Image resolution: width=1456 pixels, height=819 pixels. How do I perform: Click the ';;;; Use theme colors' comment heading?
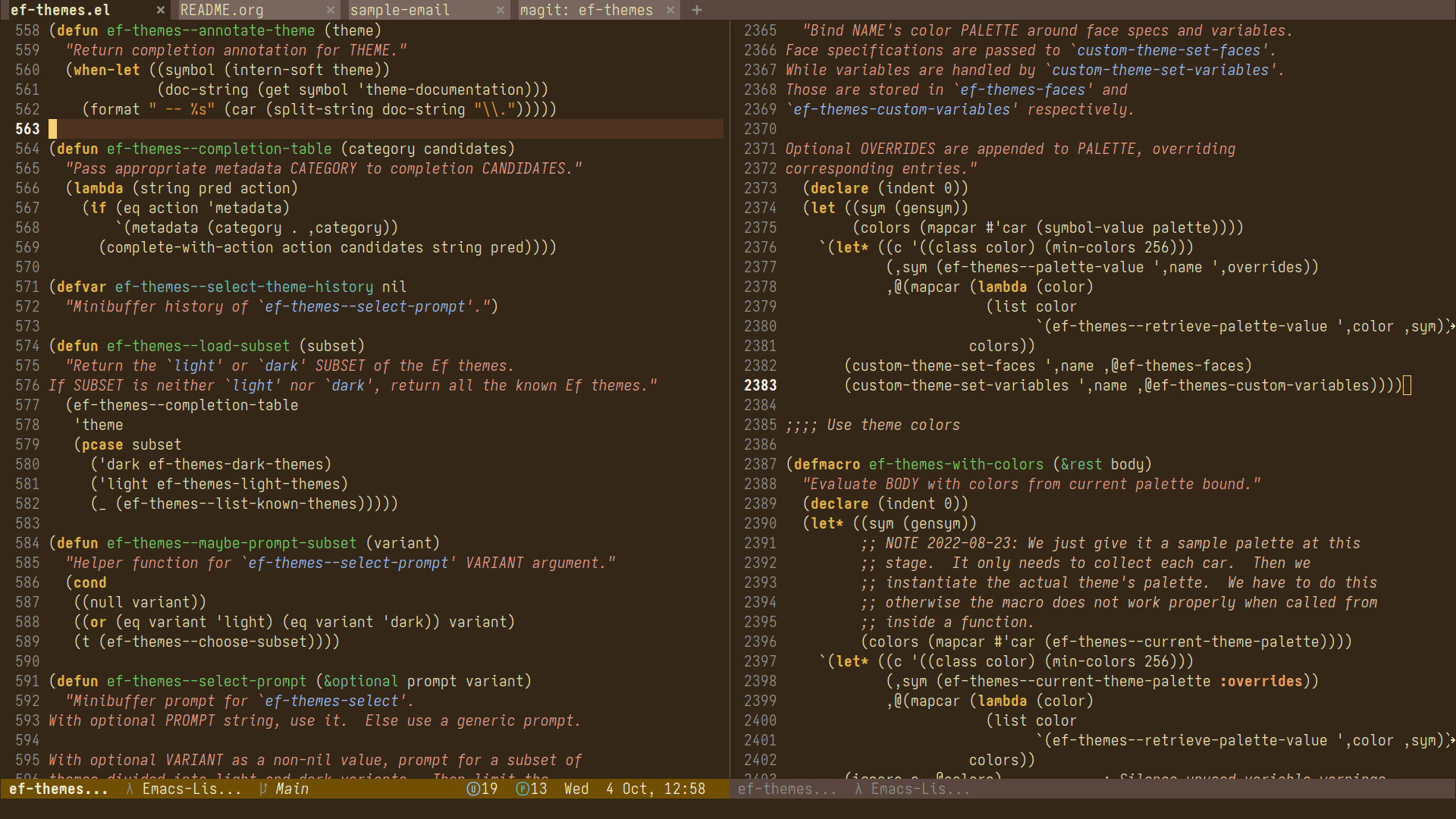873,425
